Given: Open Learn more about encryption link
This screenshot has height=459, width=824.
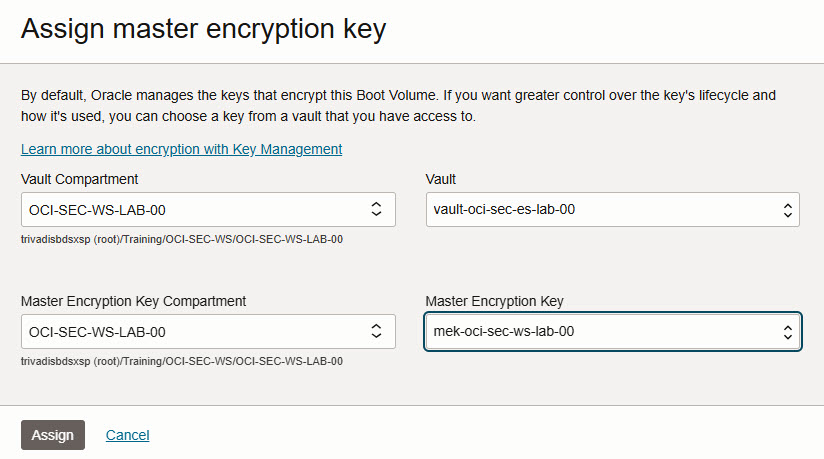Looking at the screenshot, I should point(181,149).
